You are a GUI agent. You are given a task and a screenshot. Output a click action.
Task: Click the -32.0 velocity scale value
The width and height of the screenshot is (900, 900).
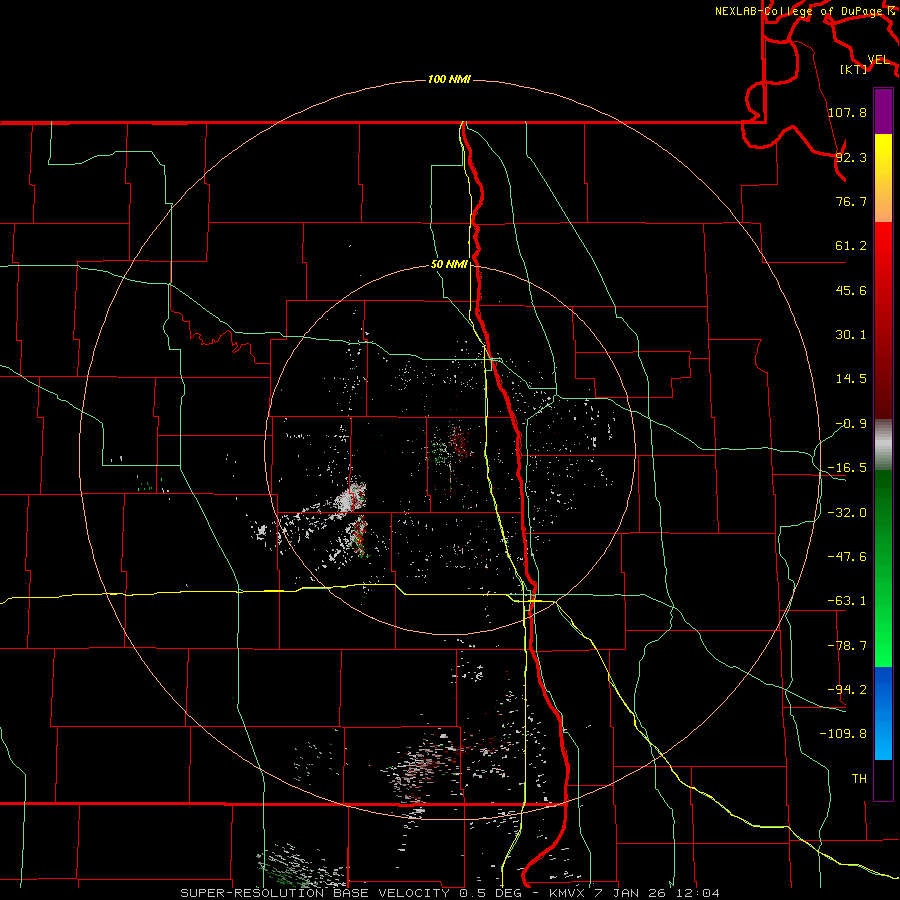tap(847, 513)
